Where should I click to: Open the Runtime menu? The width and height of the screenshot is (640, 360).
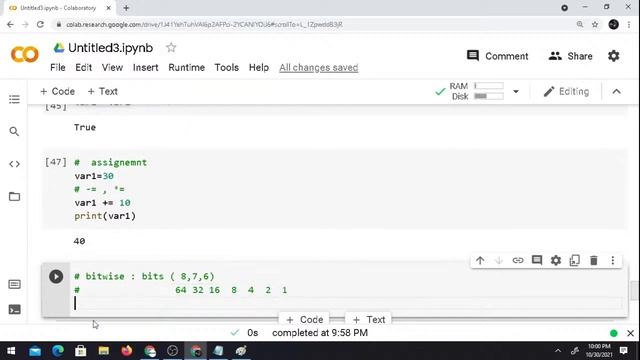pos(187,67)
